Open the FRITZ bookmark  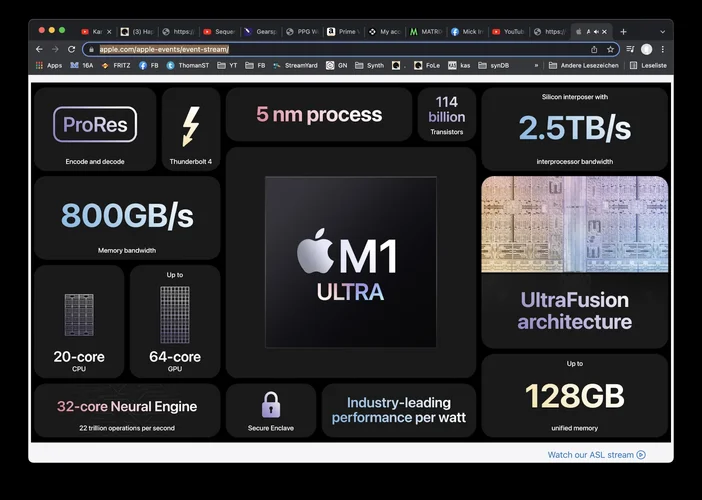116,65
